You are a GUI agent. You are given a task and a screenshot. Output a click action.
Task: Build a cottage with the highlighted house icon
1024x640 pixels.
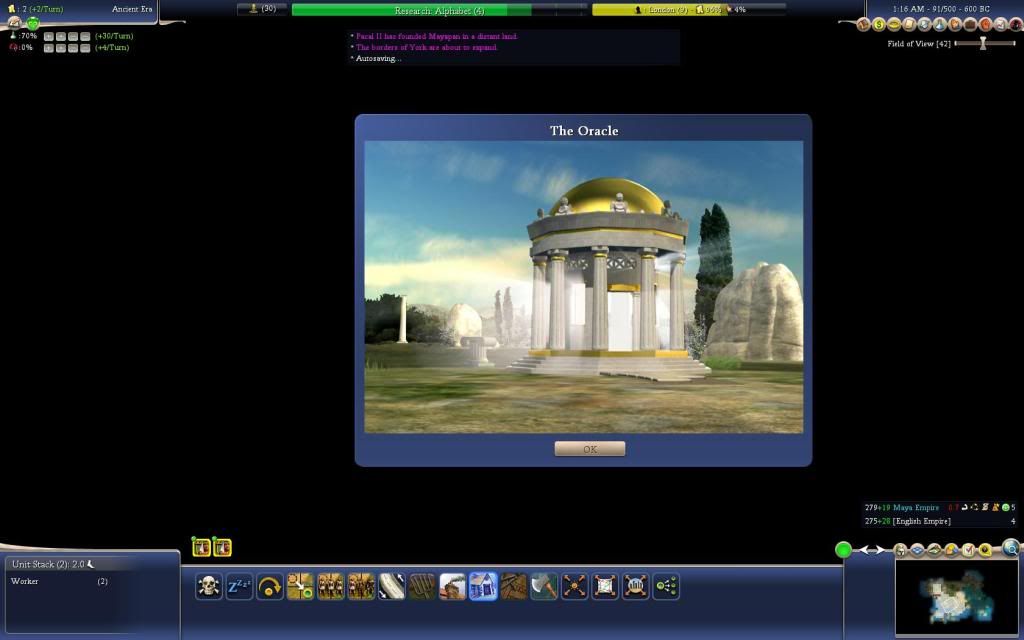(x=483, y=586)
